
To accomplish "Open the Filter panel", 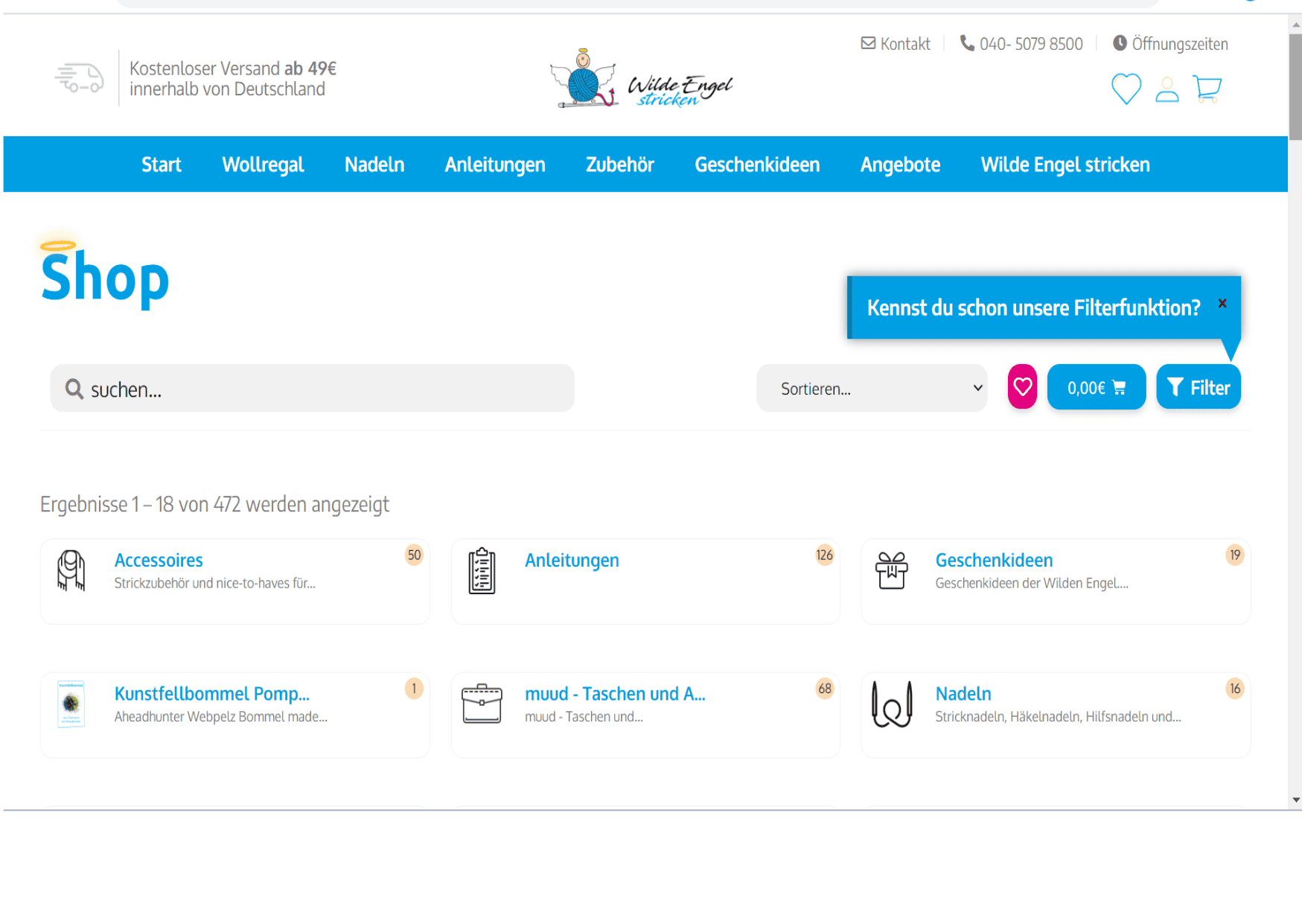I will point(1199,386).
